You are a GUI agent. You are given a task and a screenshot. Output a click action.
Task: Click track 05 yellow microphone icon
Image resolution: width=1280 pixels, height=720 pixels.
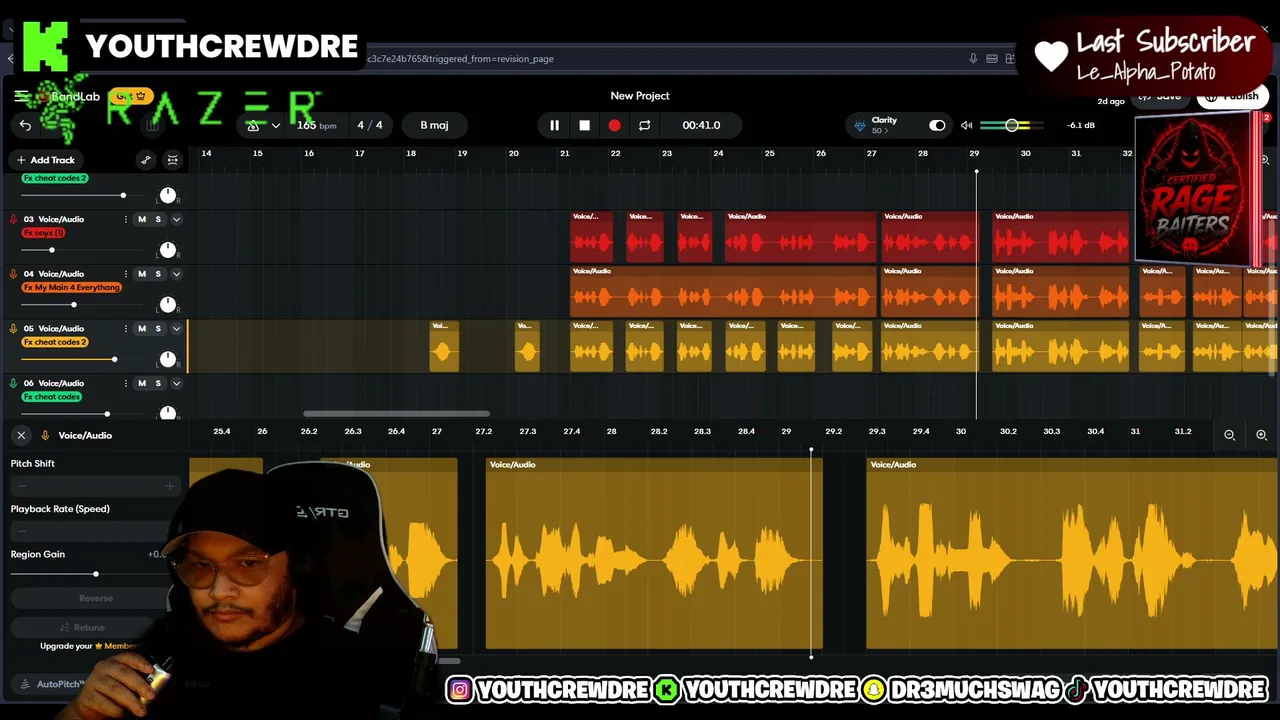click(x=13, y=329)
